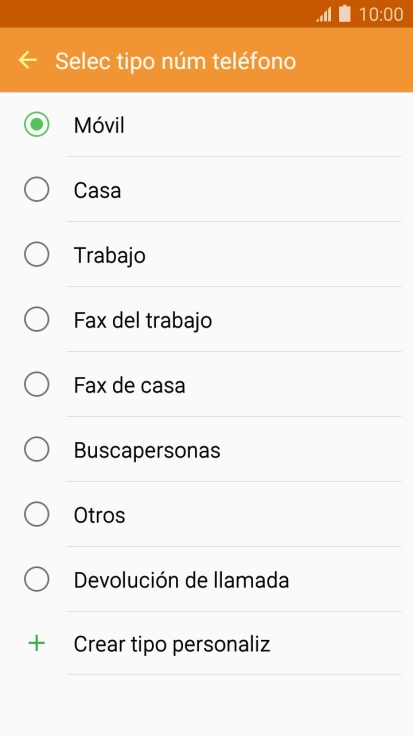Image resolution: width=413 pixels, height=736 pixels.
Task: Tap the green plus icon
Action: (x=37, y=644)
